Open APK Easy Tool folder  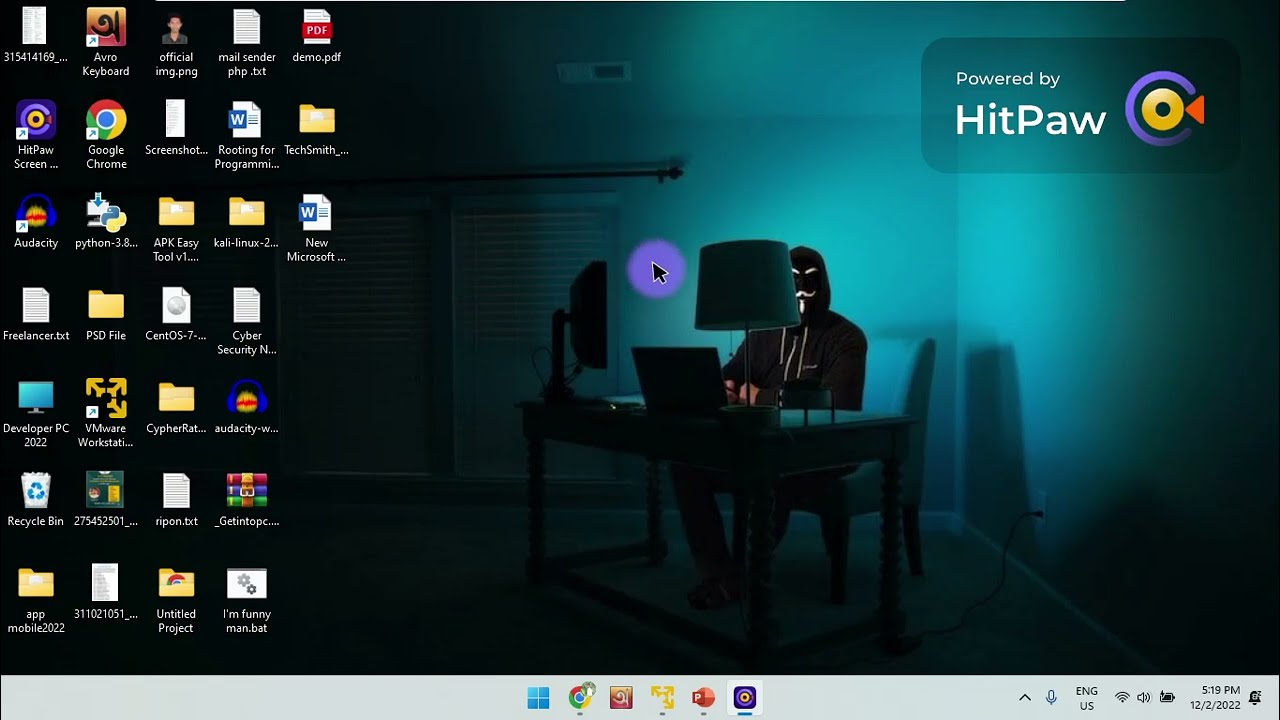coord(176,228)
